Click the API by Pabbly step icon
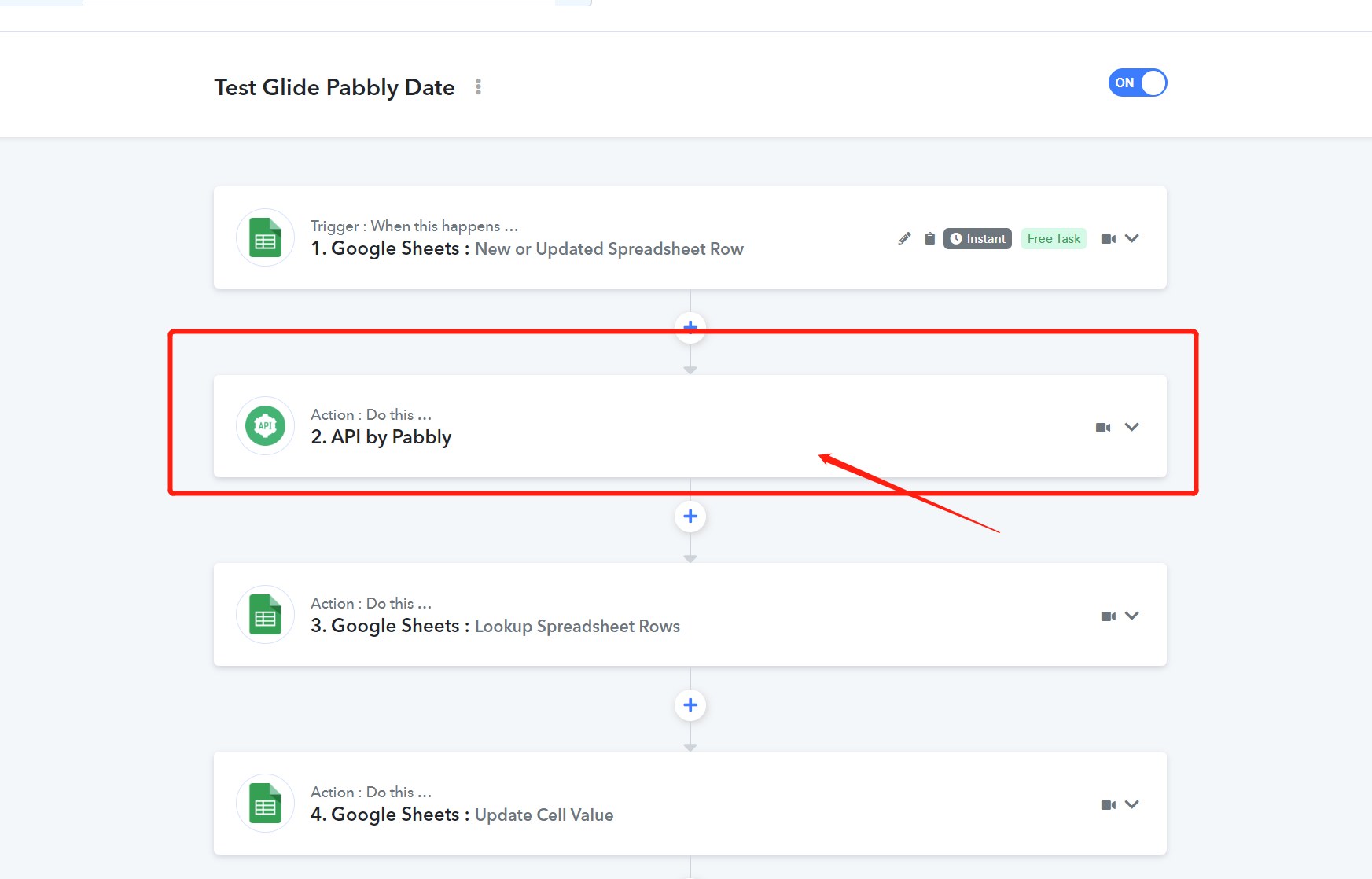The image size is (1372, 879). [x=266, y=426]
